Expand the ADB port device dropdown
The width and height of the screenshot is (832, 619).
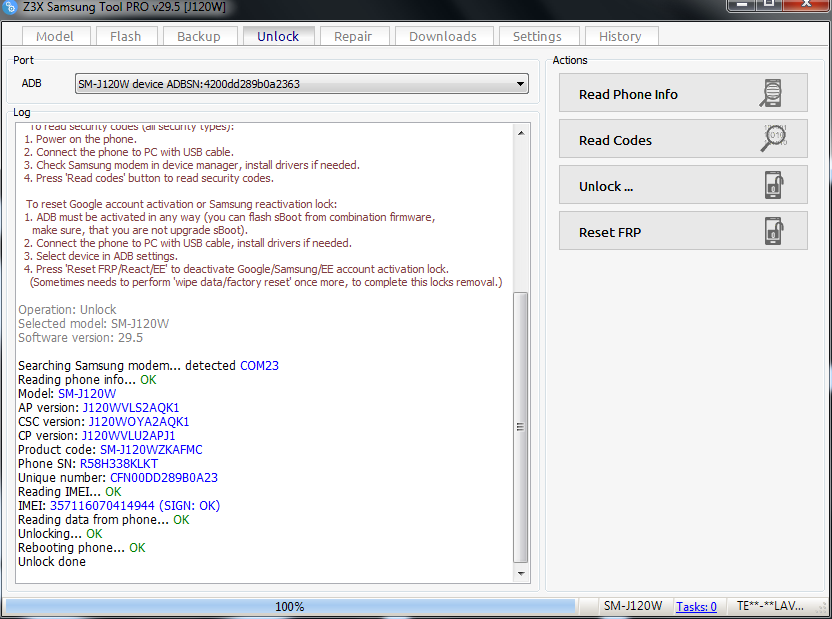coord(301,84)
